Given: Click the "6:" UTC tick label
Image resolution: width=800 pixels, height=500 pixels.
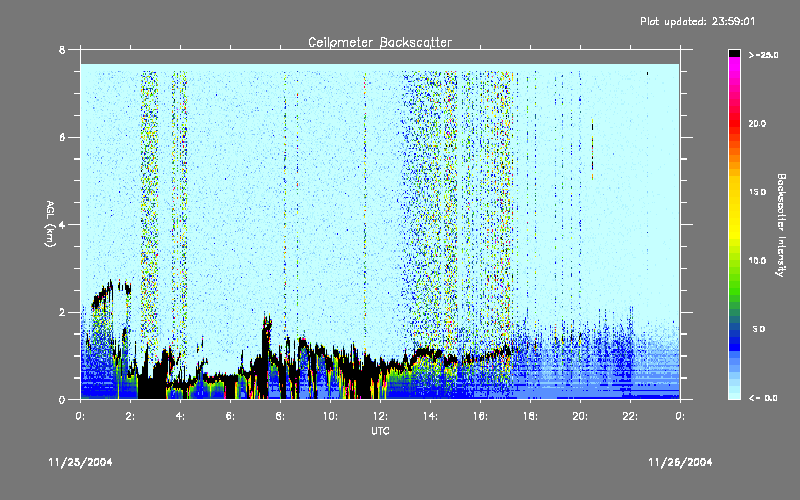Looking at the screenshot, I should (230, 416).
